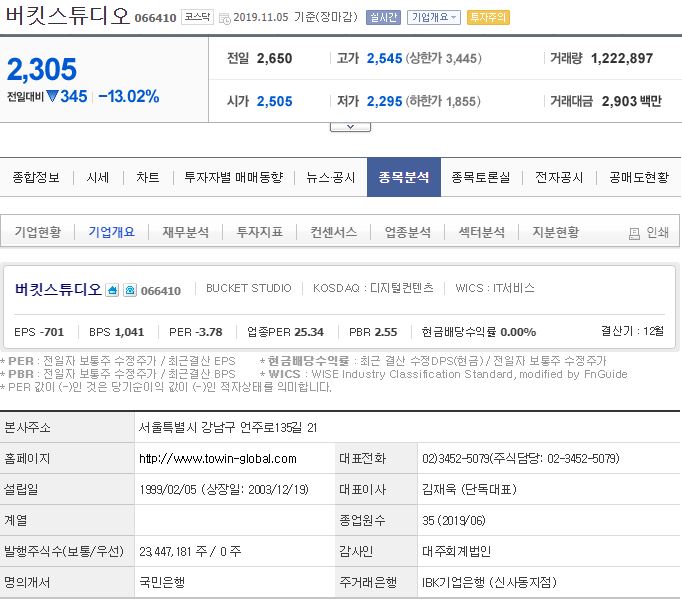Click the 시가 value 2,505
The height and width of the screenshot is (599, 682).
pos(274,101)
